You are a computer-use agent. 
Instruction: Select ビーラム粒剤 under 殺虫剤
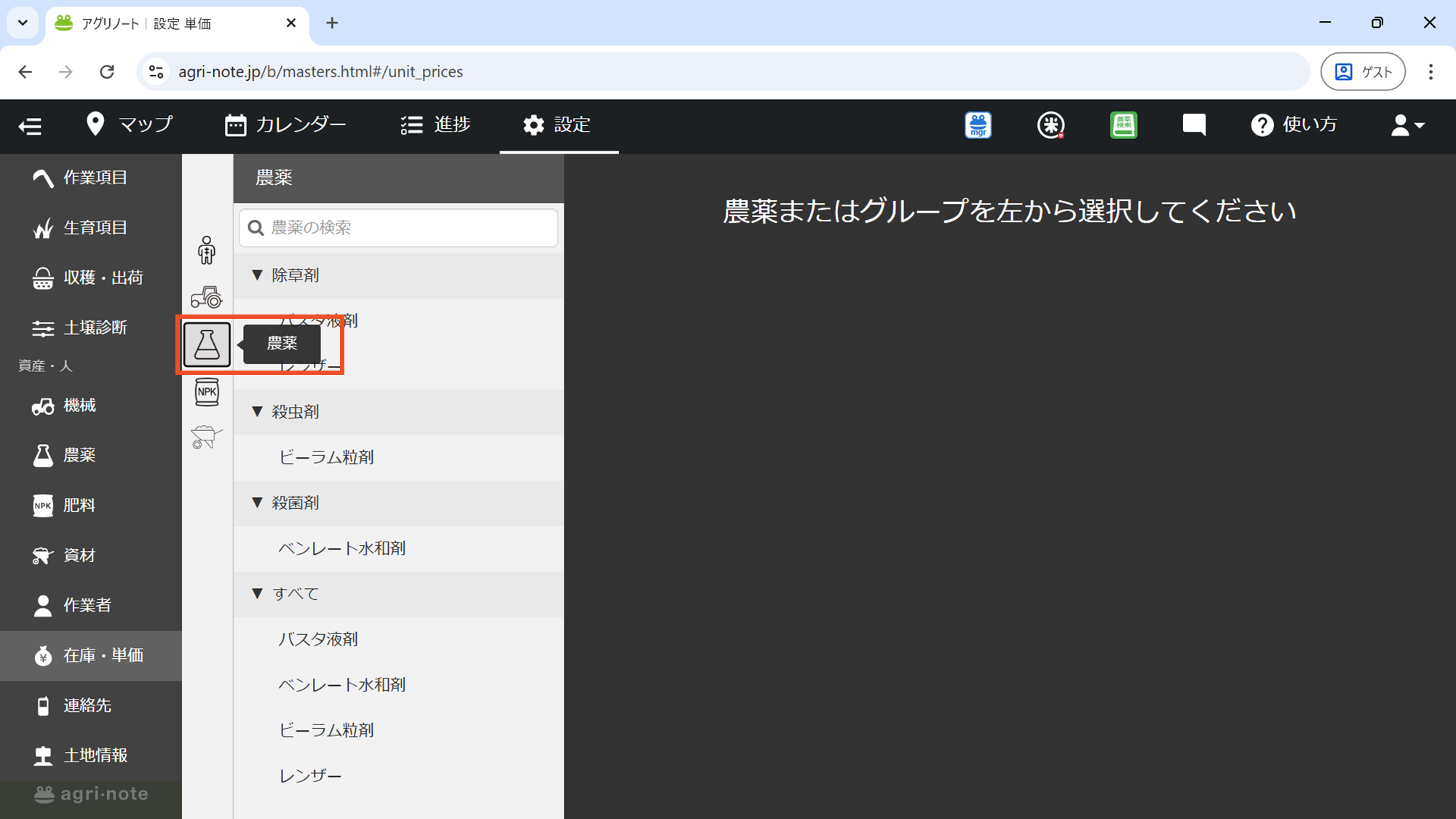click(398, 457)
